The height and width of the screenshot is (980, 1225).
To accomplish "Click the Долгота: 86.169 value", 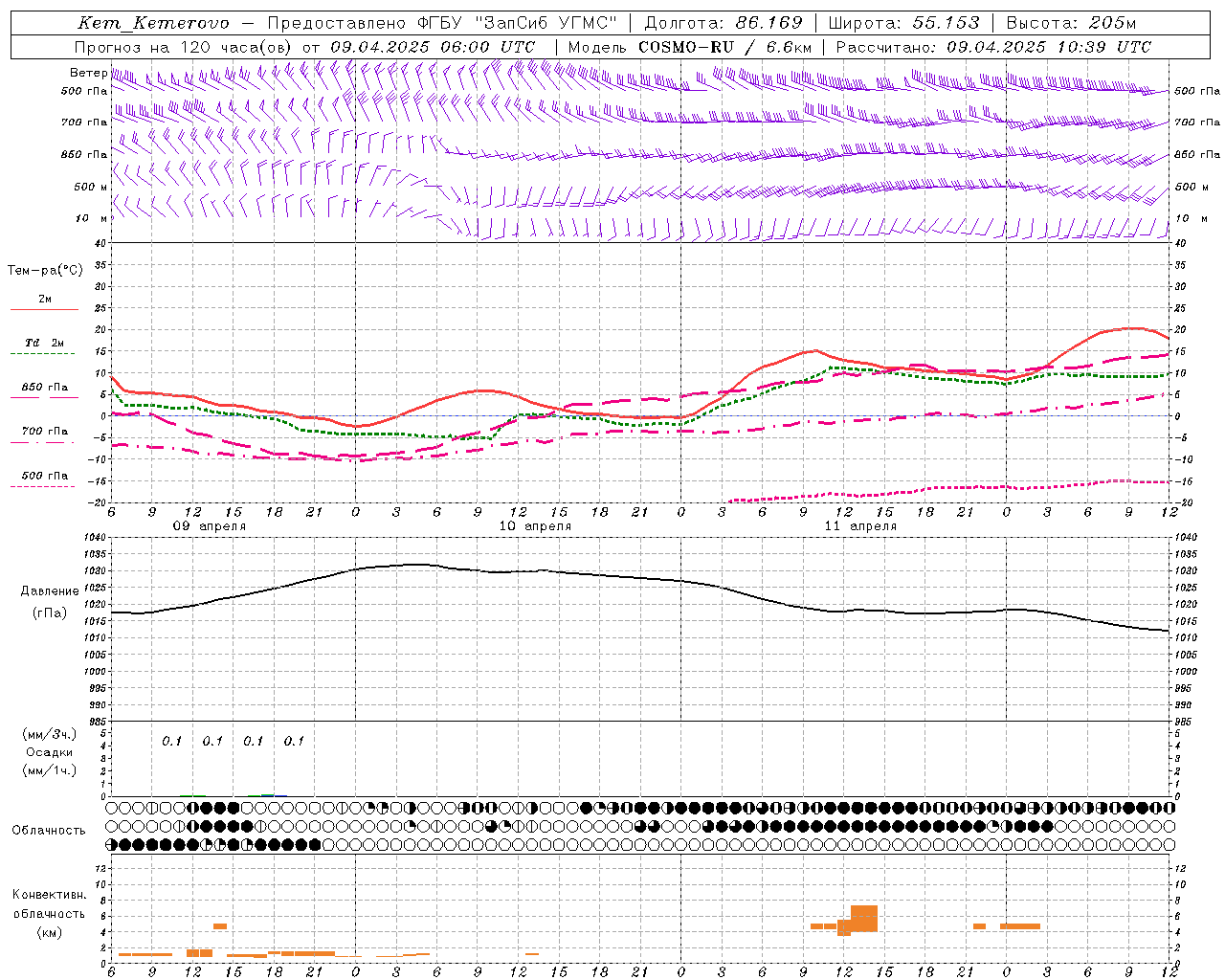I will click(724, 23).
